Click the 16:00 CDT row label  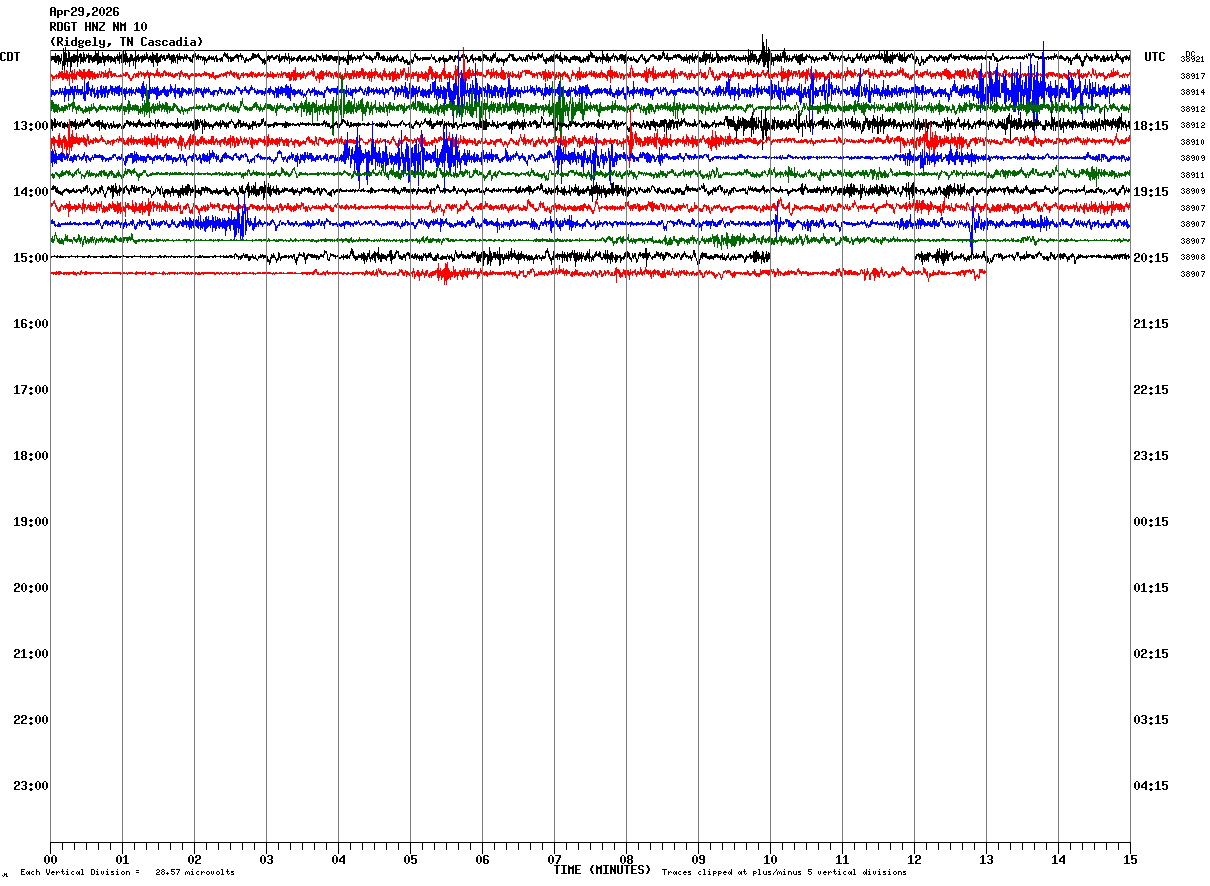(31, 324)
